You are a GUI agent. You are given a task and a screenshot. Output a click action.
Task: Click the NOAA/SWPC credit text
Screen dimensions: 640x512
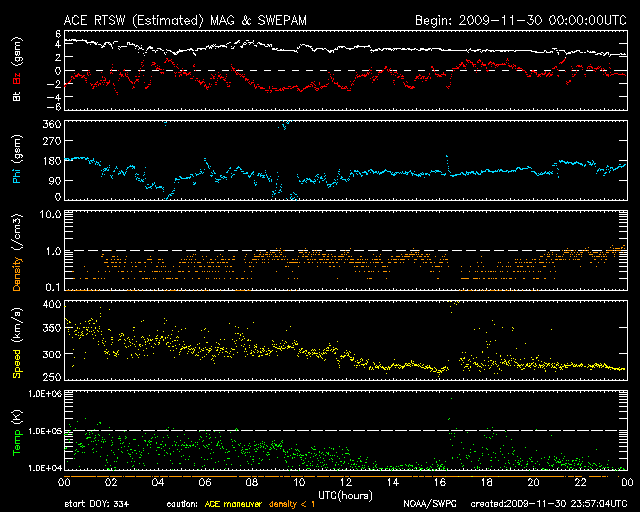pos(429,504)
